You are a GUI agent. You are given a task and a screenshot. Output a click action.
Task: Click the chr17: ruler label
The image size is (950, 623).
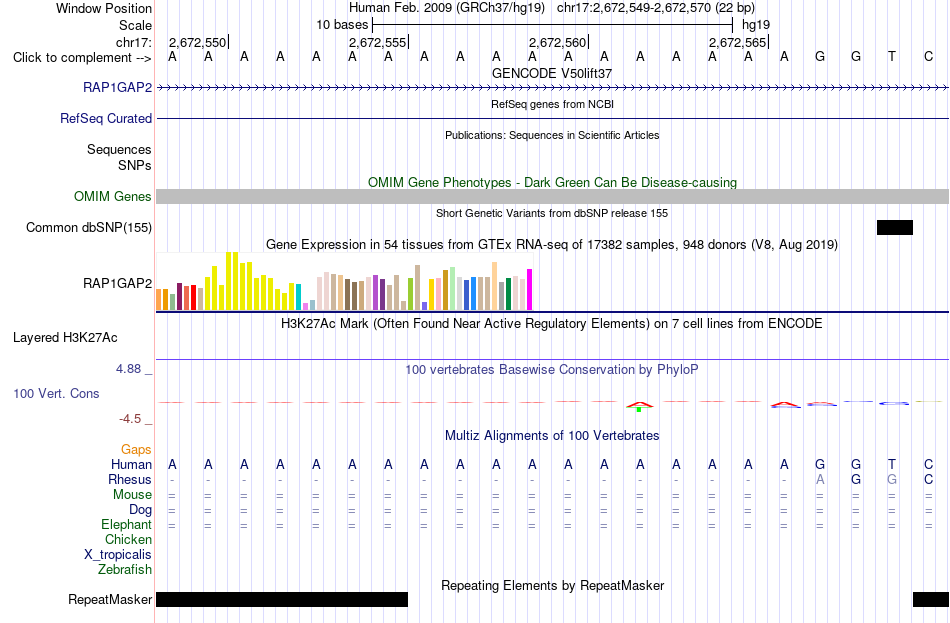click(x=133, y=42)
